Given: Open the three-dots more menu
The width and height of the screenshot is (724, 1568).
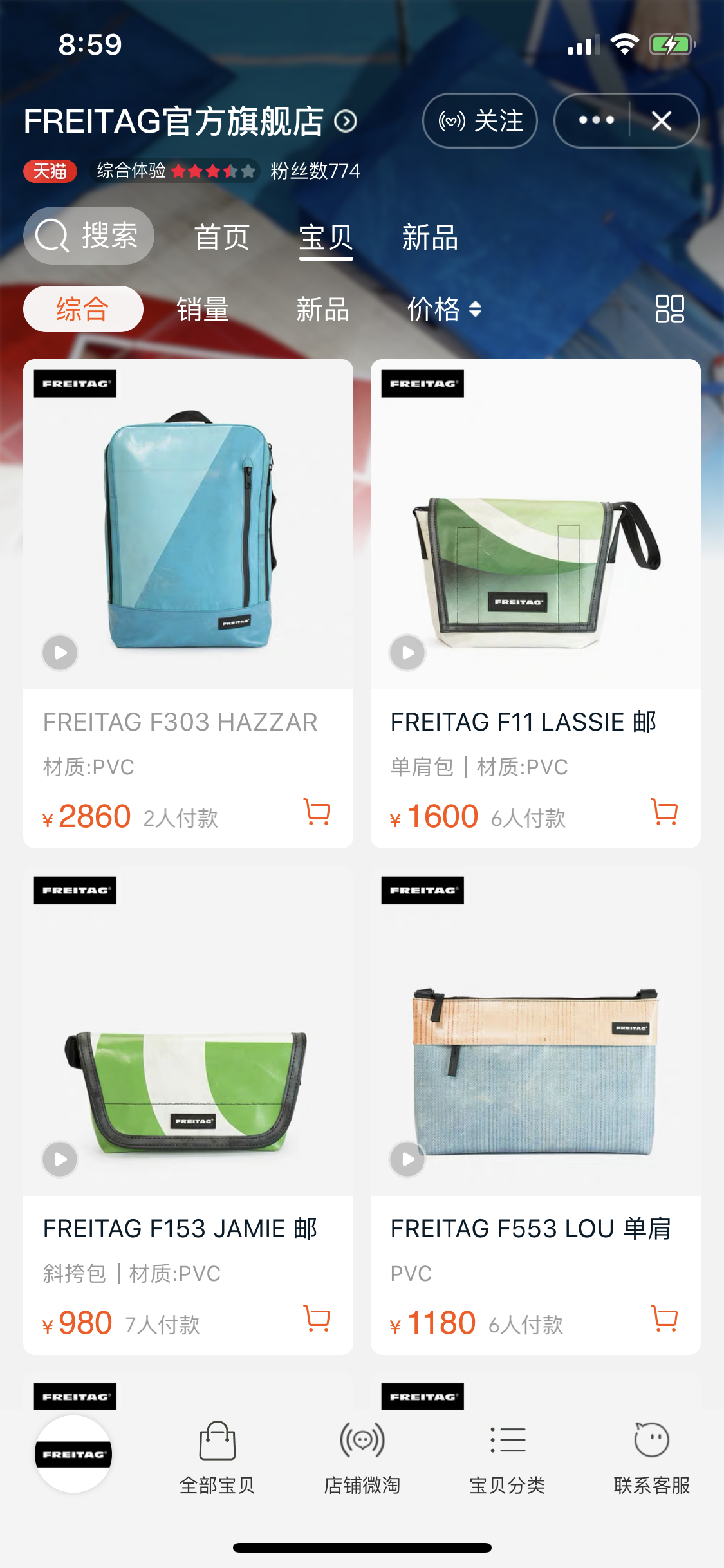Looking at the screenshot, I should click(x=596, y=120).
